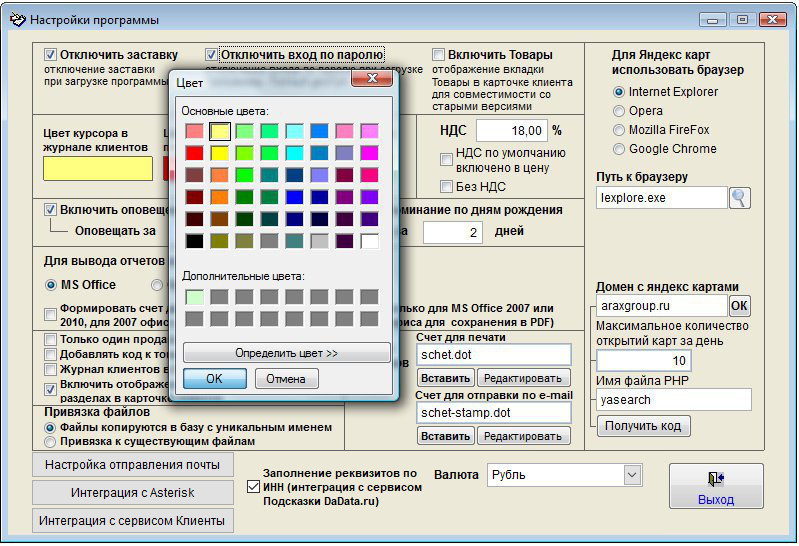Image resolution: width=799 pixels, height=546 pixels.
Task: Choose the light green custom color swatch
Action: tap(194, 297)
